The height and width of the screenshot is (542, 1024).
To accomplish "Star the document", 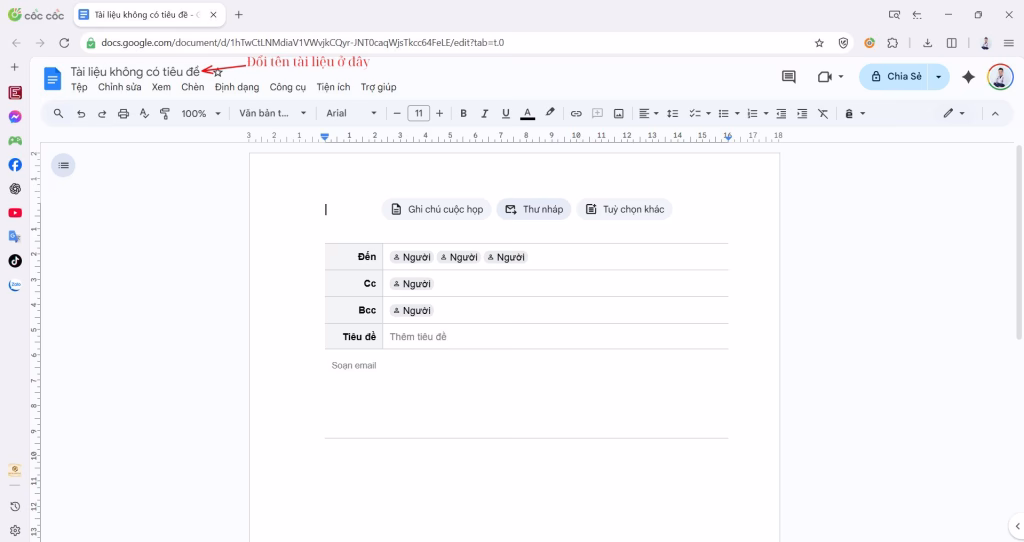I will 218,72.
